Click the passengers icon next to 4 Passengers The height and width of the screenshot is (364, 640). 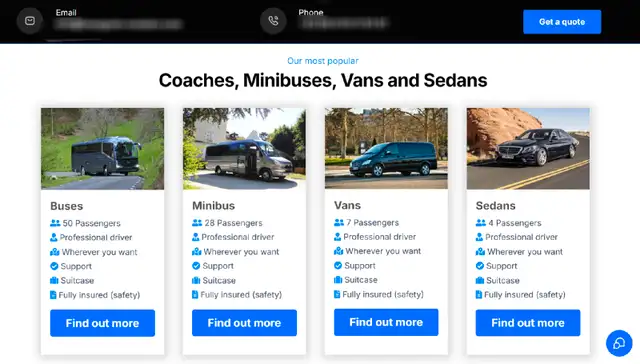coord(481,223)
